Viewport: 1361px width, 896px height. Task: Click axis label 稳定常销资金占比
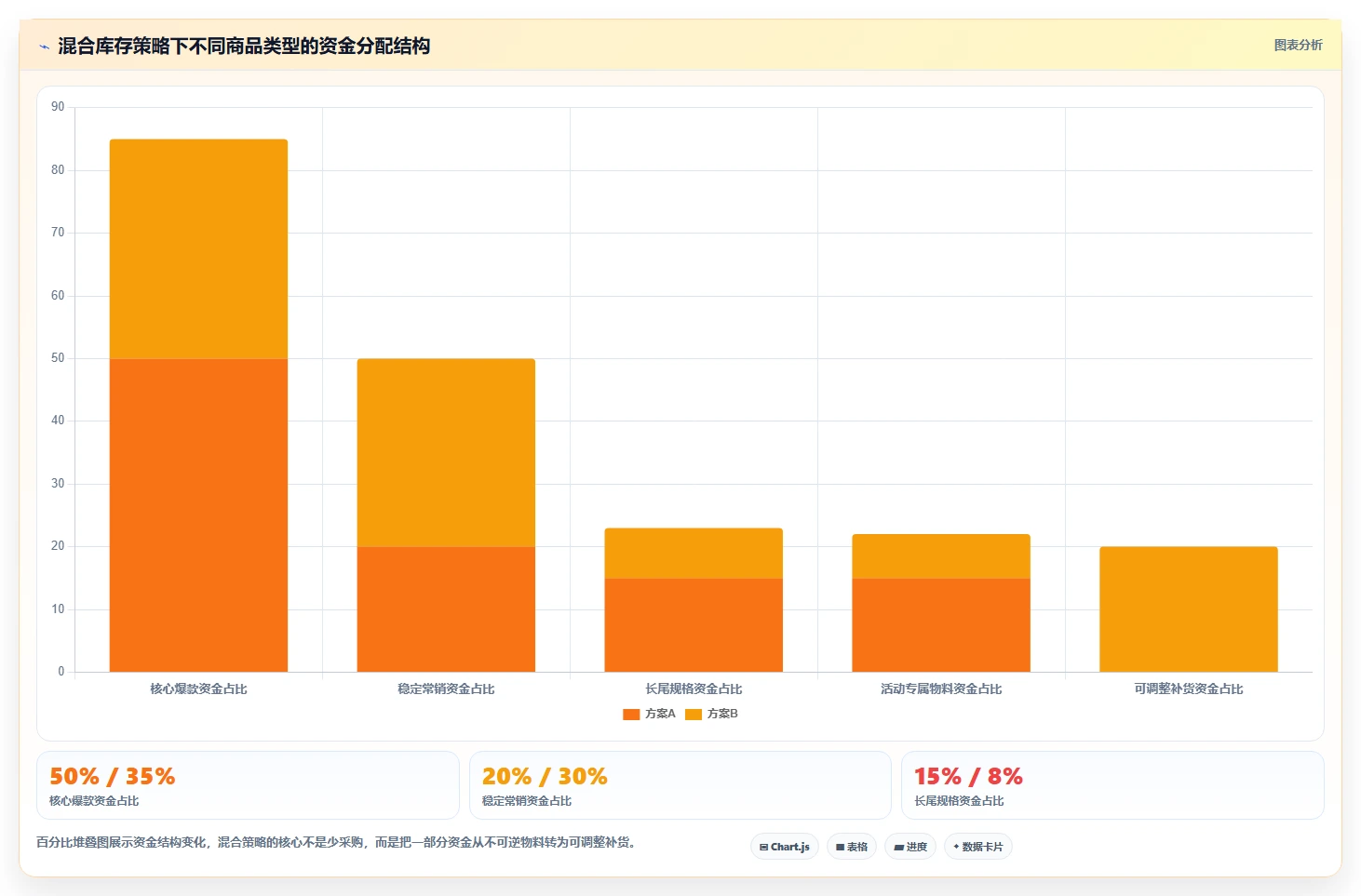(x=446, y=689)
